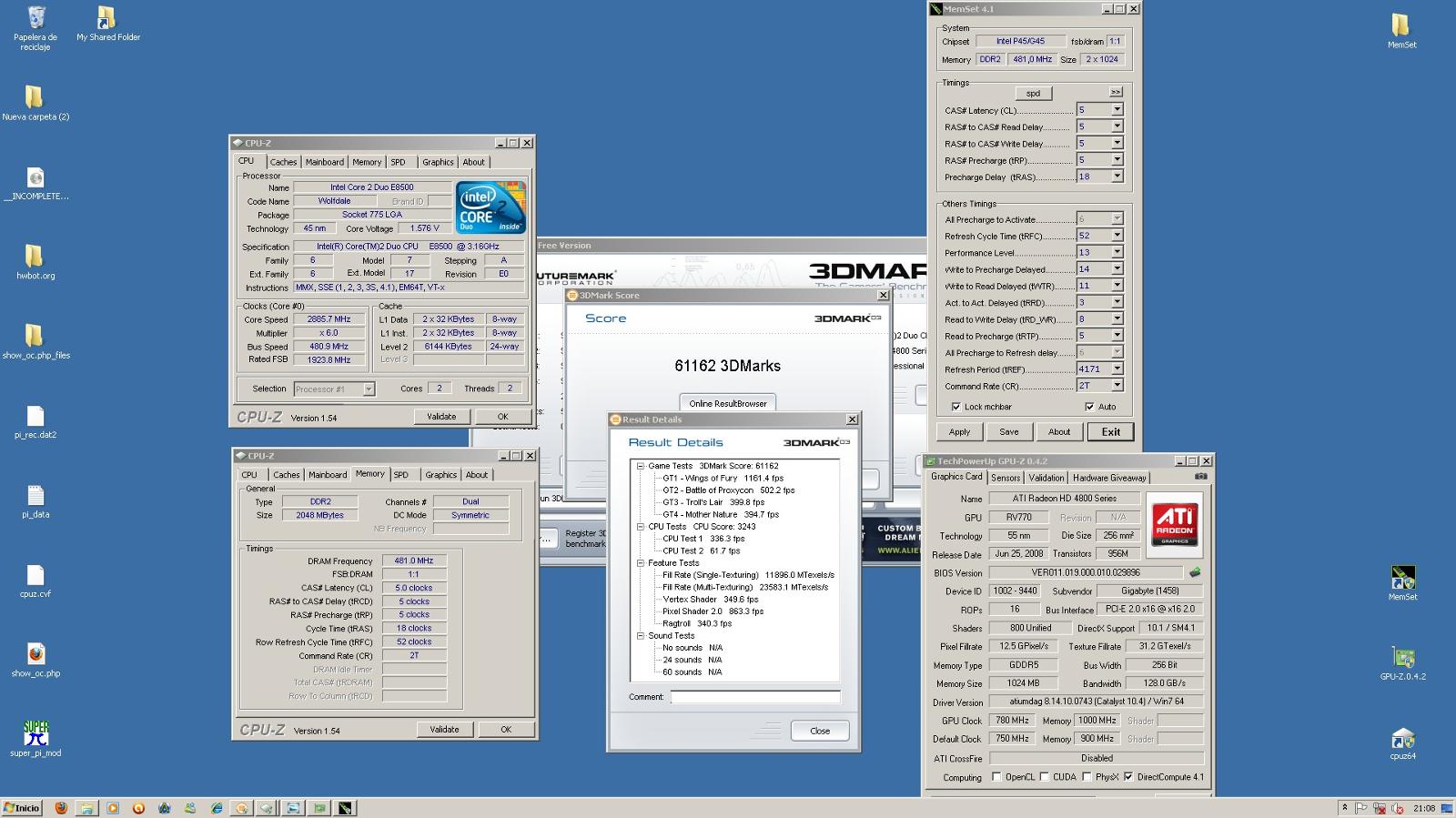Screen dimensions: 1456x818
Task: Launch the GPU-Z.0.4.2 desktop icon
Action: (1402, 657)
